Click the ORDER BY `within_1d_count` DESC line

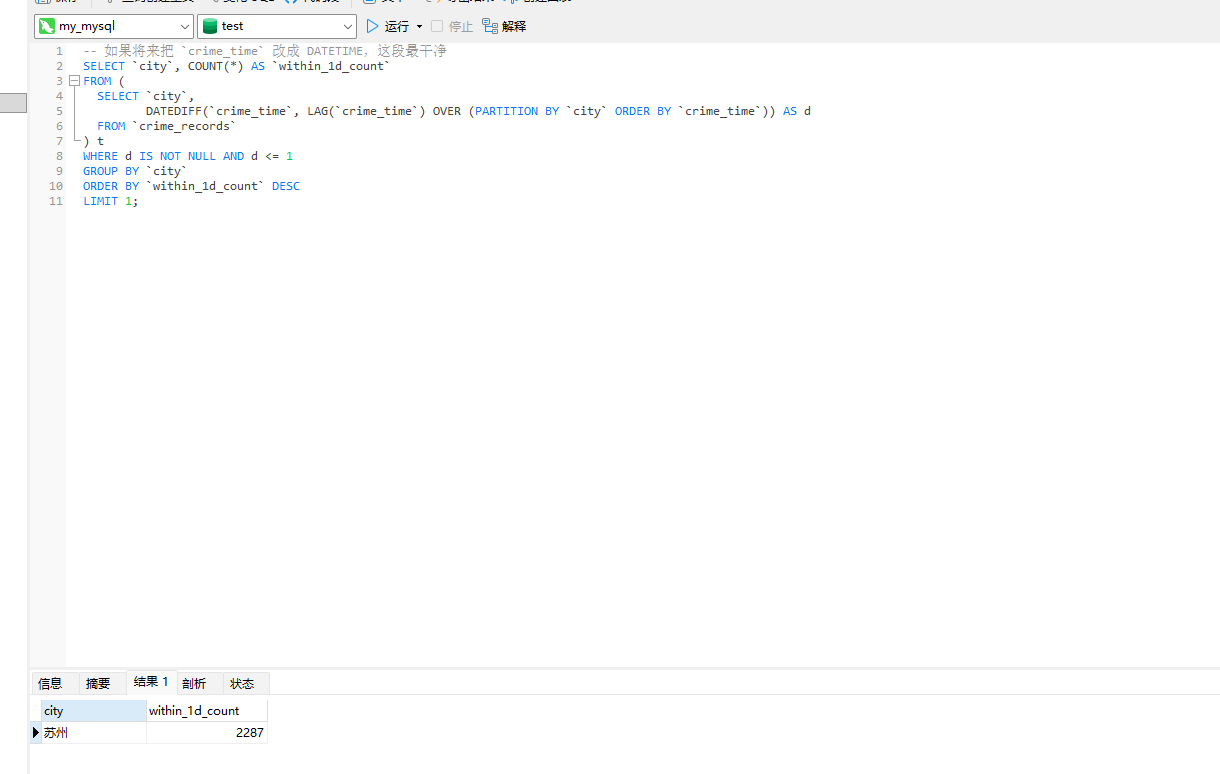tap(191, 186)
